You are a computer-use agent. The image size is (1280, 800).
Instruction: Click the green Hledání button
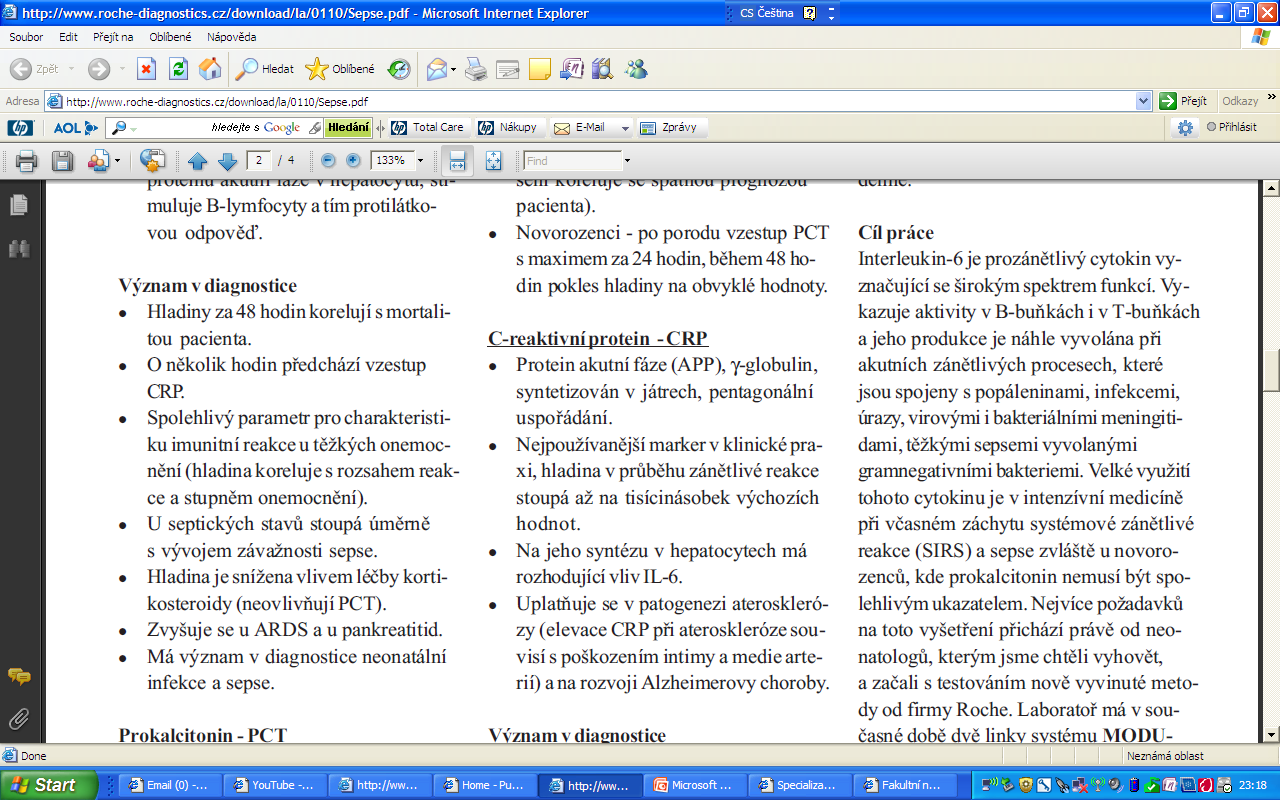[x=348, y=128]
